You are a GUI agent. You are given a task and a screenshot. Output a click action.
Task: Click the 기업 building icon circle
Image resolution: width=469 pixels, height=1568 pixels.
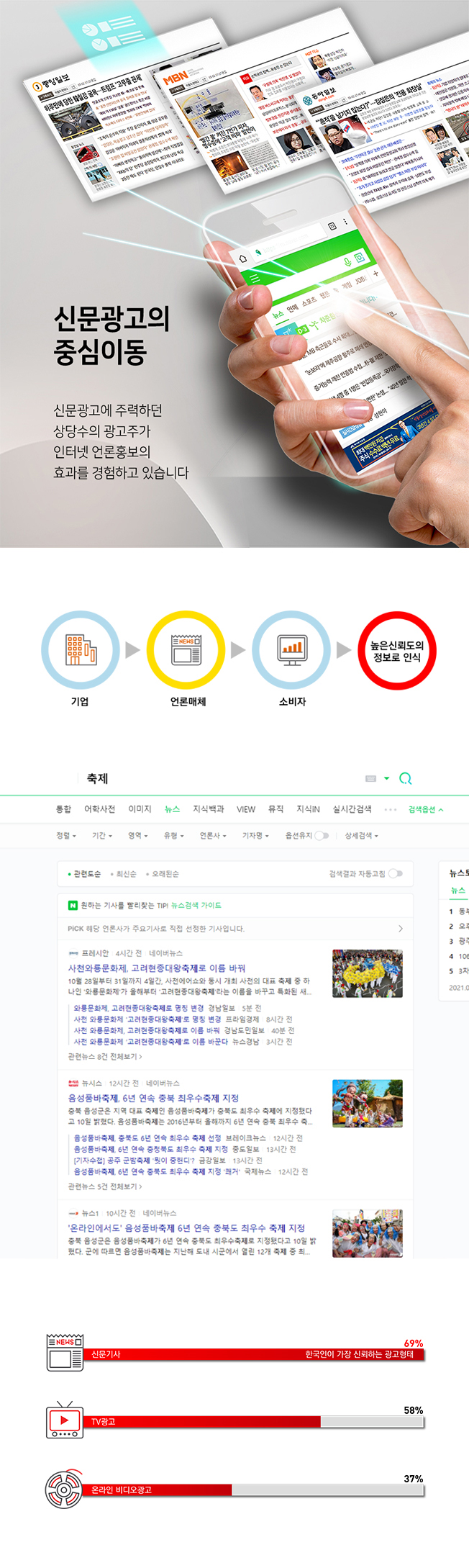(x=81, y=650)
